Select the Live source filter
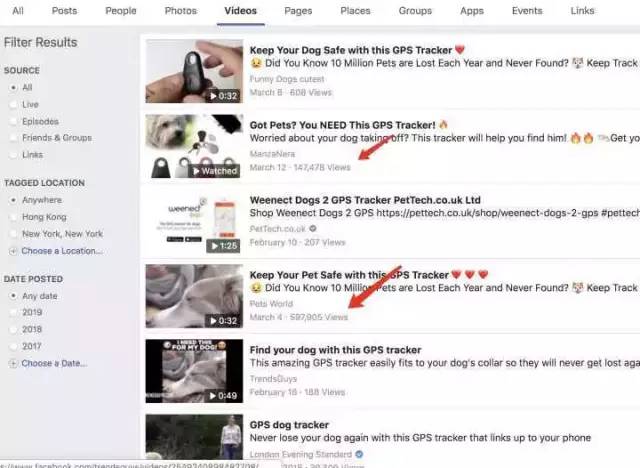Image resolution: width=640 pixels, height=468 pixels. [x=13, y=104]
